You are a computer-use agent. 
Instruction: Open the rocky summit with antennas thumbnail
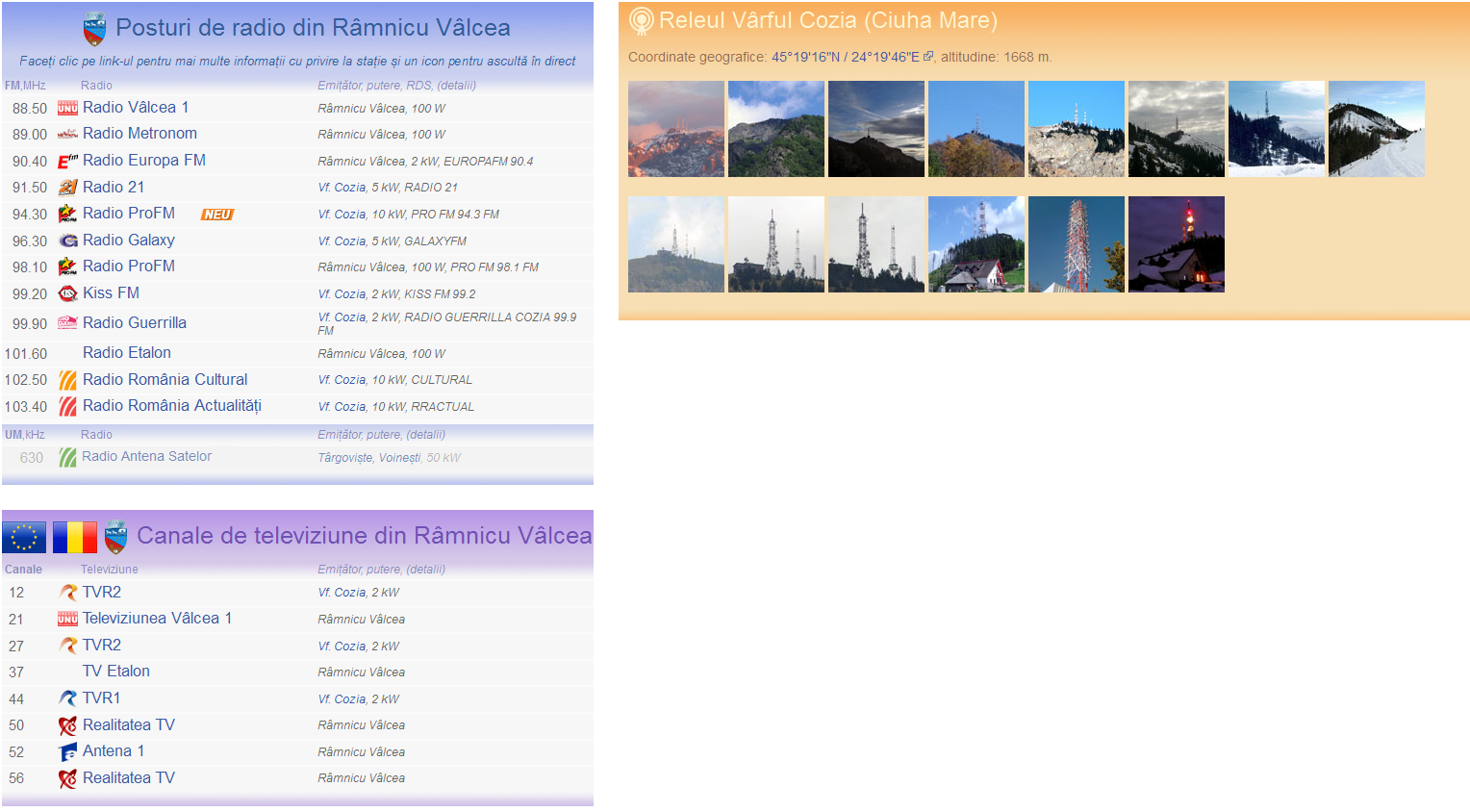(1077, 129)
